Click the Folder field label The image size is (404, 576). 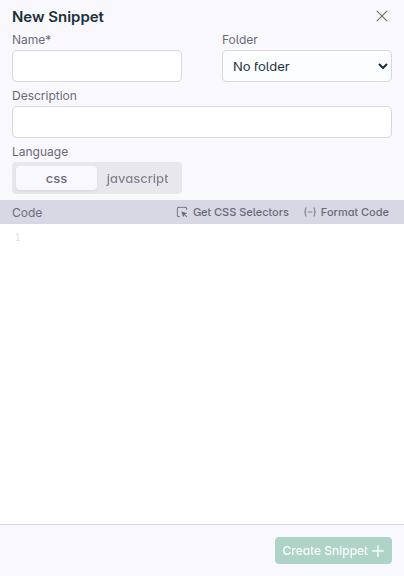(240, 40)
